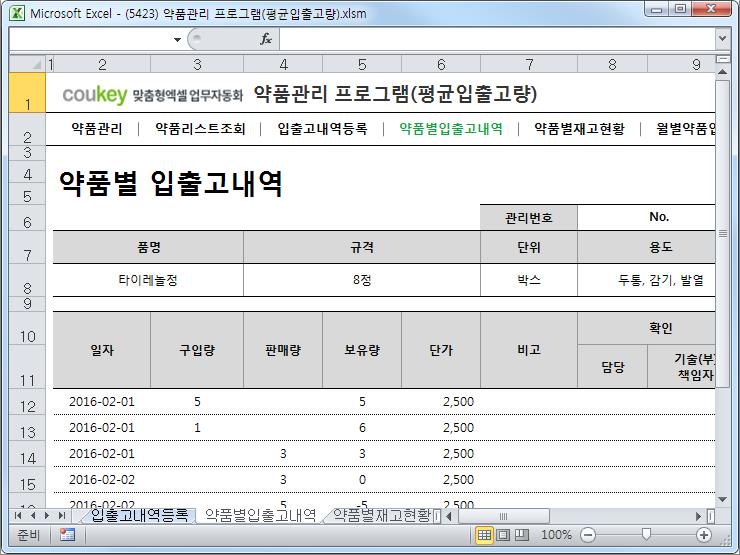This screenshot has width=740, height=555.
Task: Click the macro record icon in status bar
Action: click(67, 535)
